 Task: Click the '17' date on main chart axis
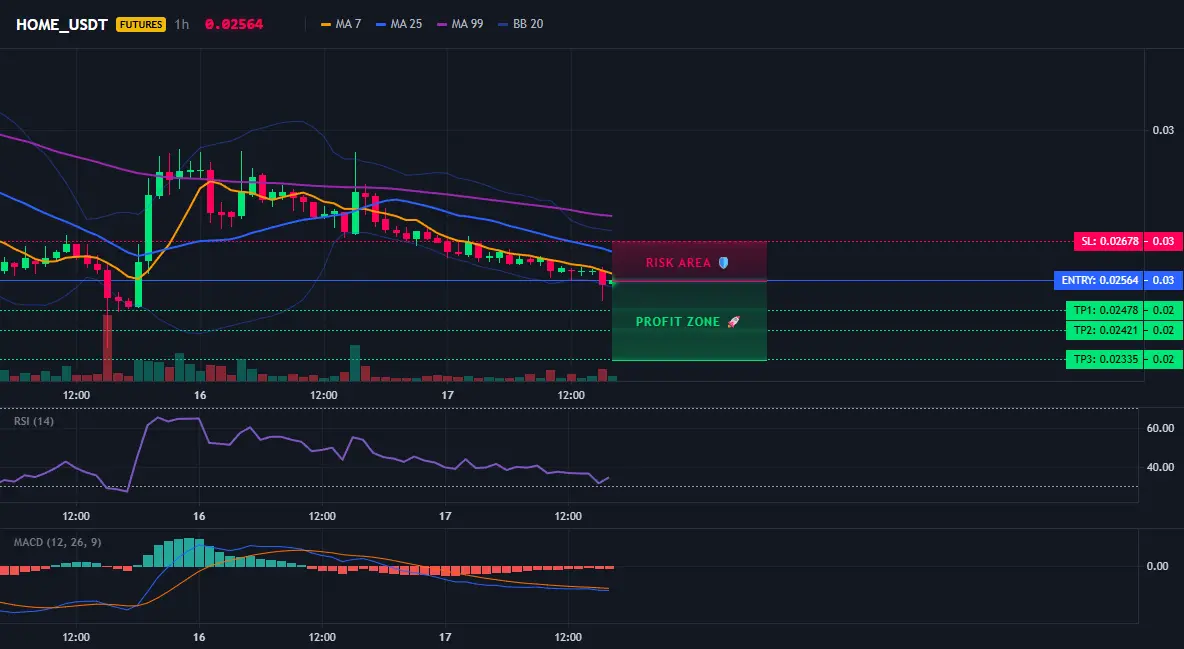447,395
